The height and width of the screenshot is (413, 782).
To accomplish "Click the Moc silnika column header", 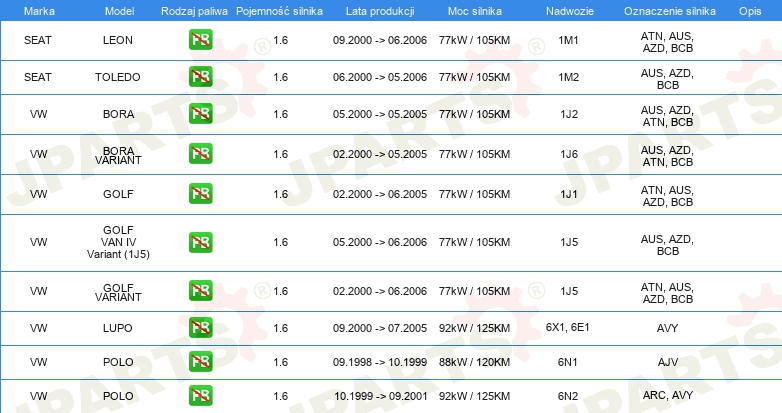I will point(474,11).
